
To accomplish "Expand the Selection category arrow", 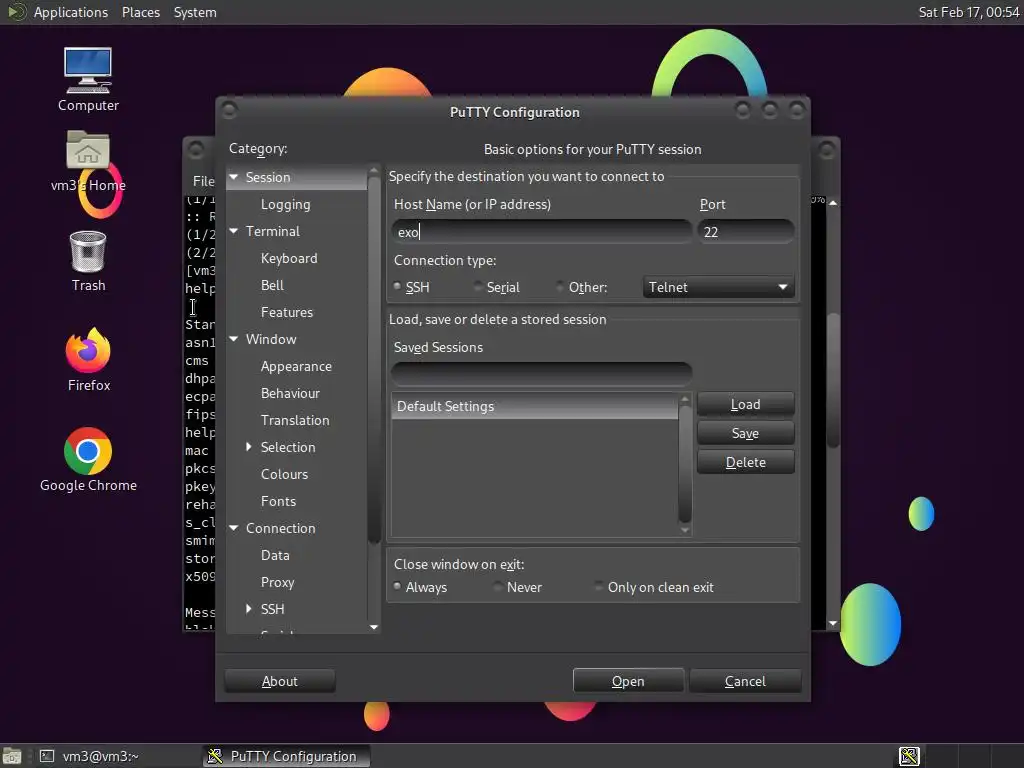I will point(249,447).
